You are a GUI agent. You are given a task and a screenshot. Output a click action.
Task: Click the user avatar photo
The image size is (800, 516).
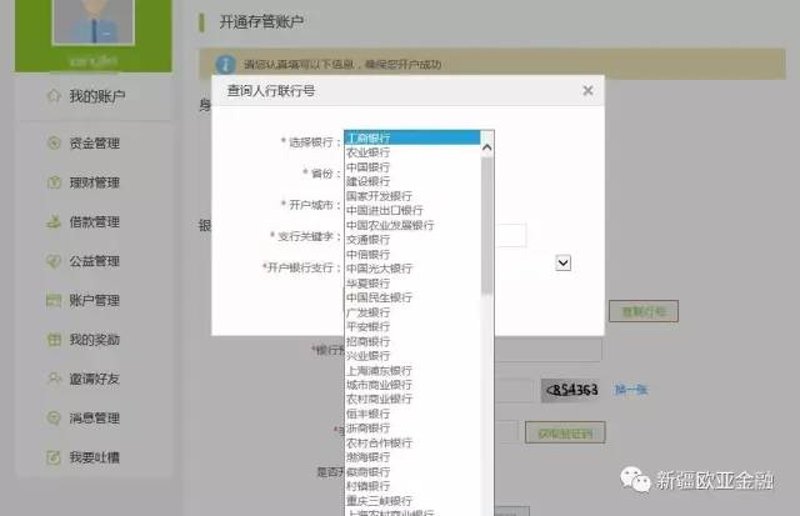(93, 21)
